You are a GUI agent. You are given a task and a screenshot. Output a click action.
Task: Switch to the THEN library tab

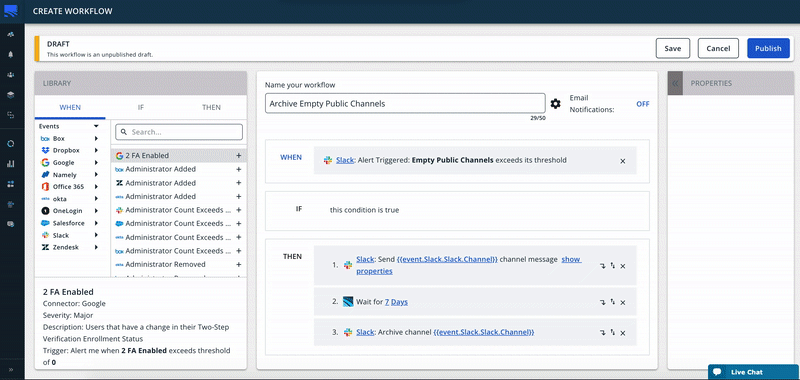(211, 107)
